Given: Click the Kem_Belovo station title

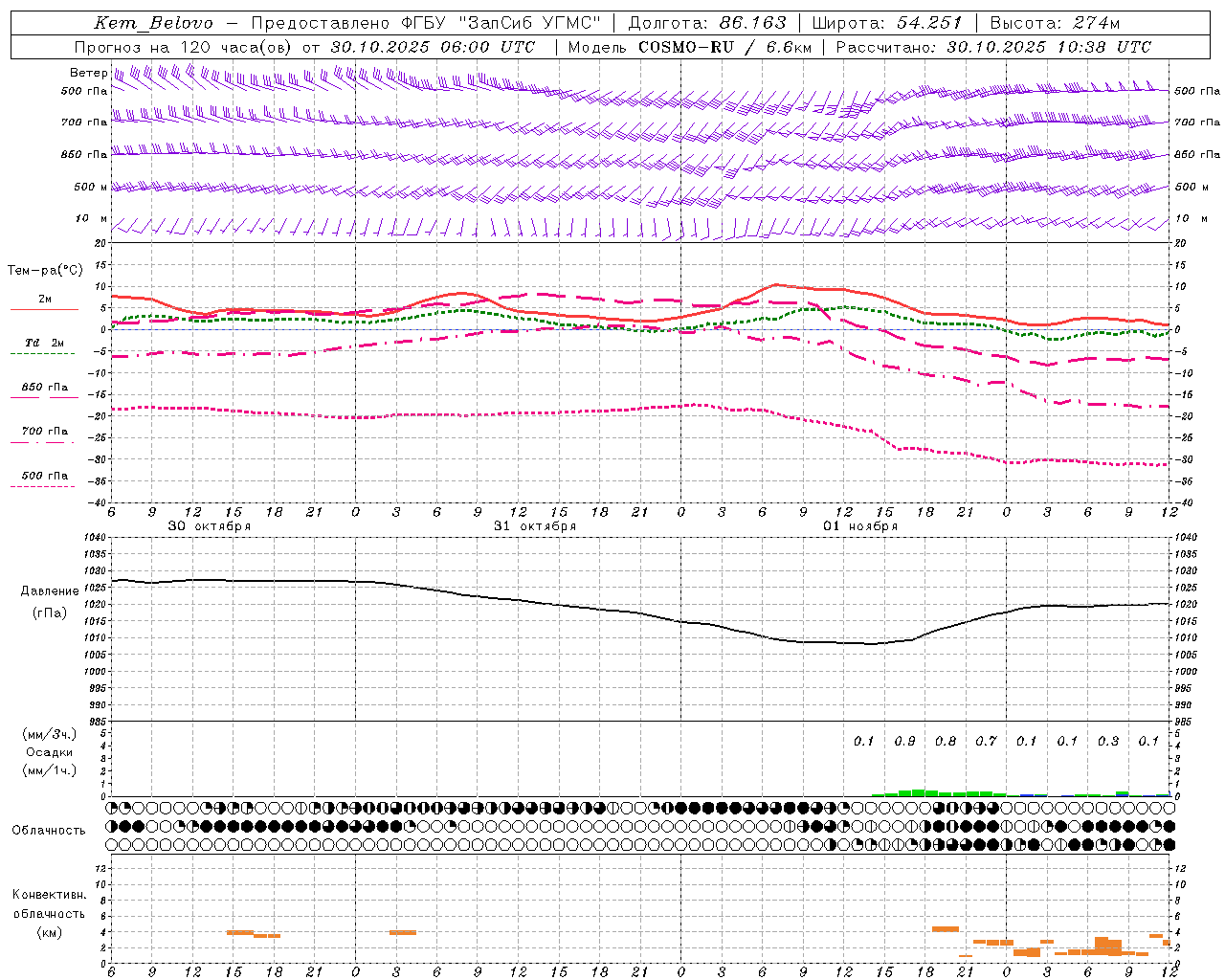Looking at the screenshot, I should point(154,23).
